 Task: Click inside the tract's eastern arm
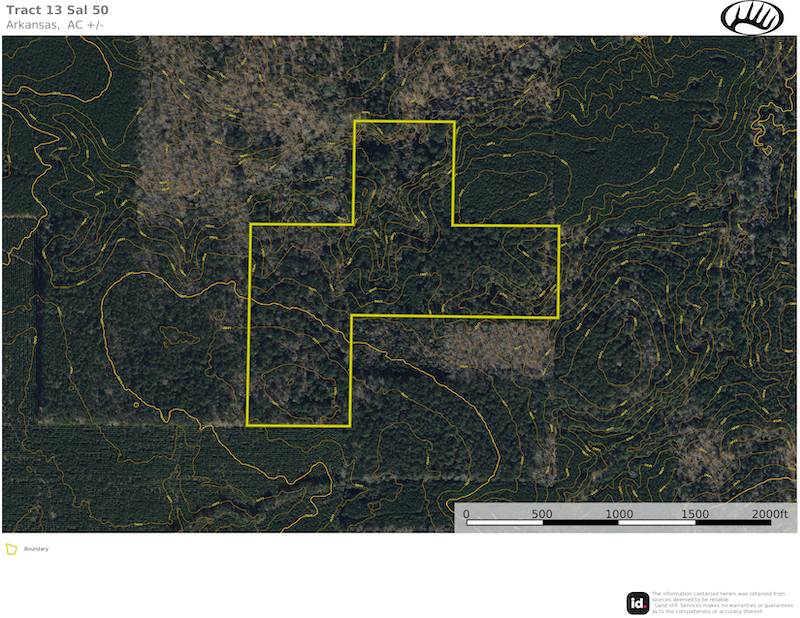[500, 270]
